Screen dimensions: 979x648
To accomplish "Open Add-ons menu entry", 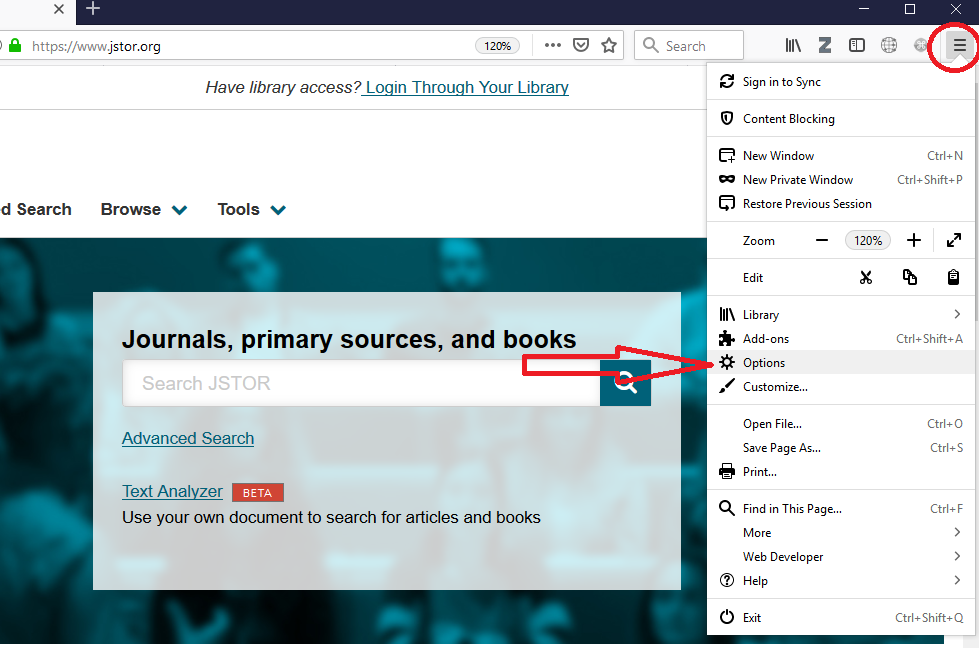I will coord(840,338).
